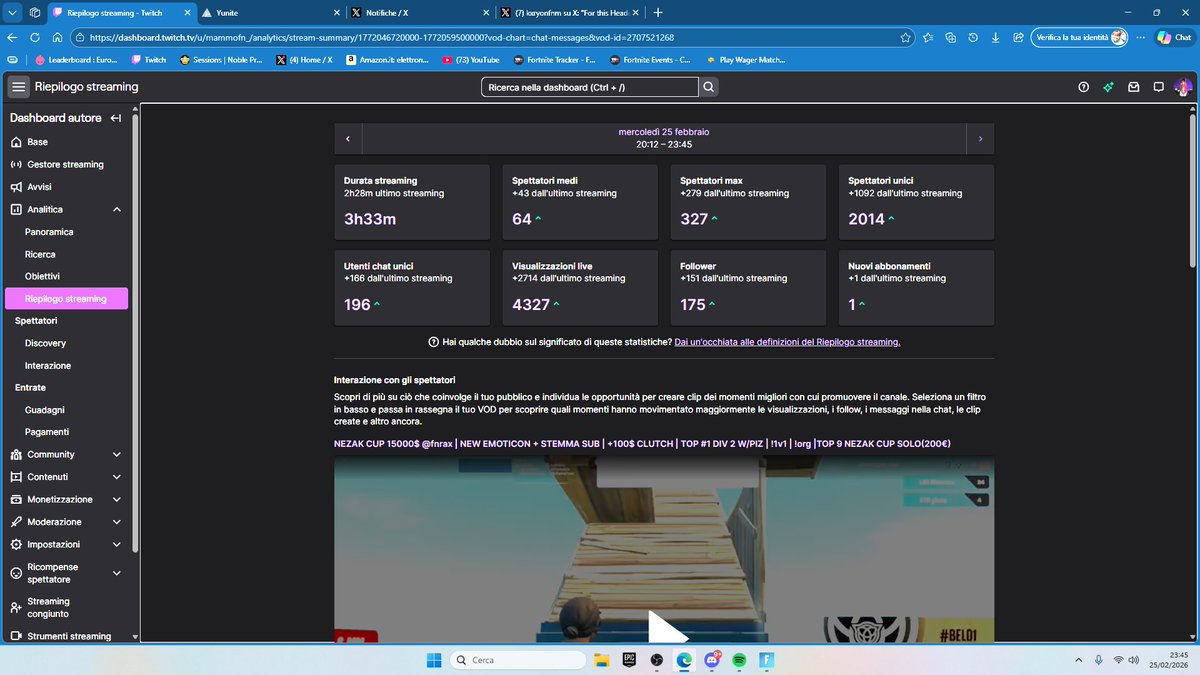Open Discord from the taskbar

coord(711,660)
